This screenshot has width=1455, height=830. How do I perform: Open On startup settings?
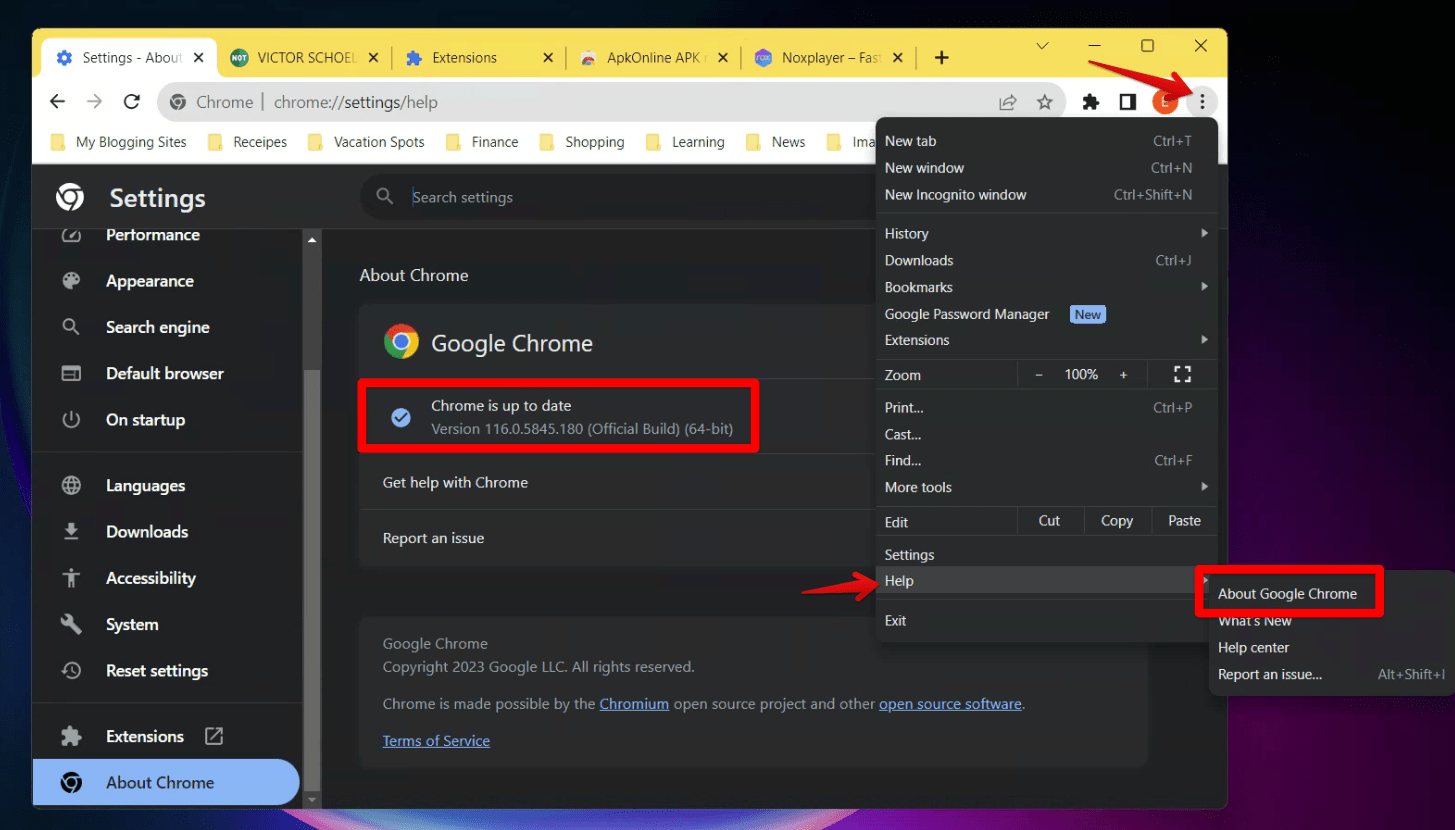(145, 420)
